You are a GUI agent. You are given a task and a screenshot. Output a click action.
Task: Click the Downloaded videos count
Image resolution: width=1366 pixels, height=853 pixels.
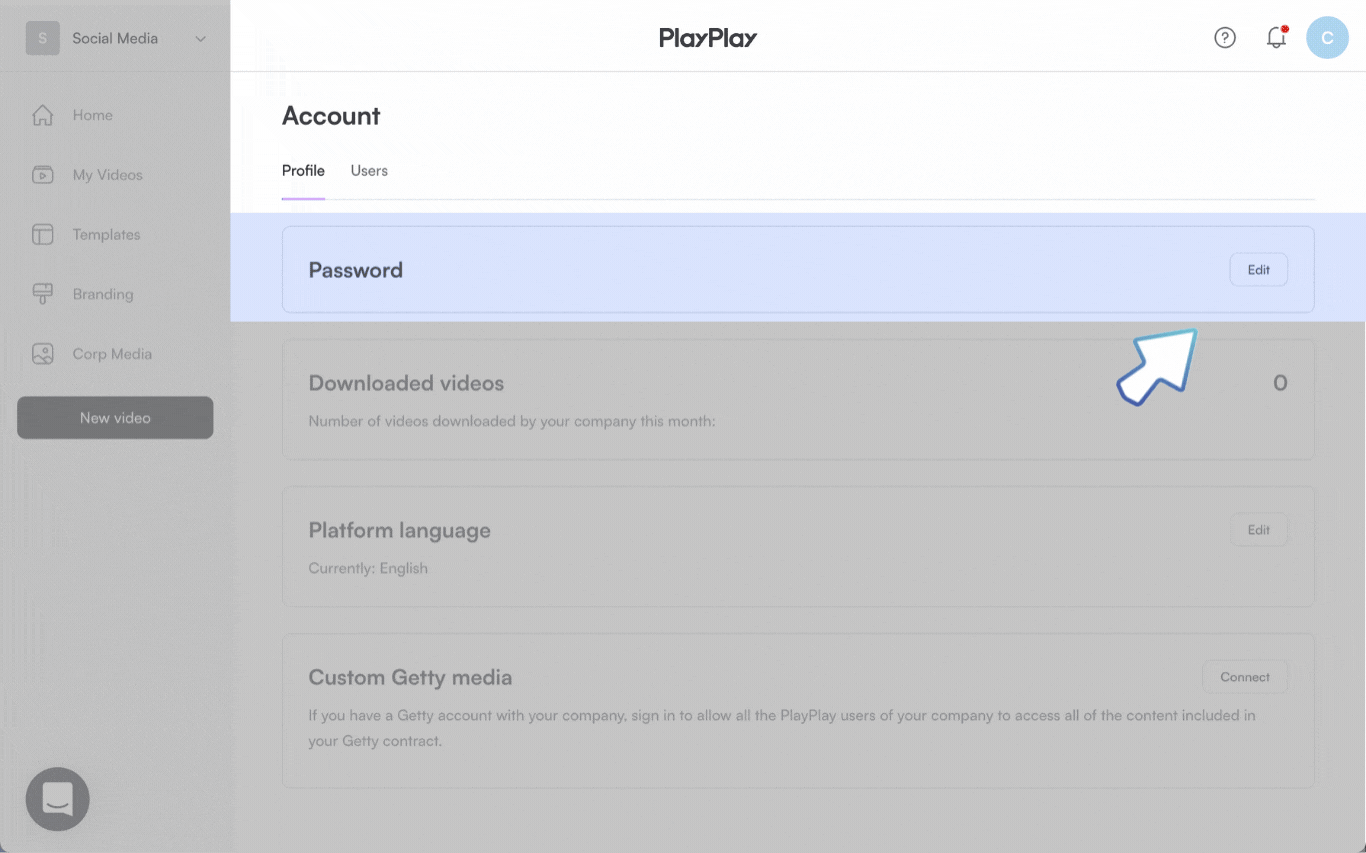[1281, 382]
